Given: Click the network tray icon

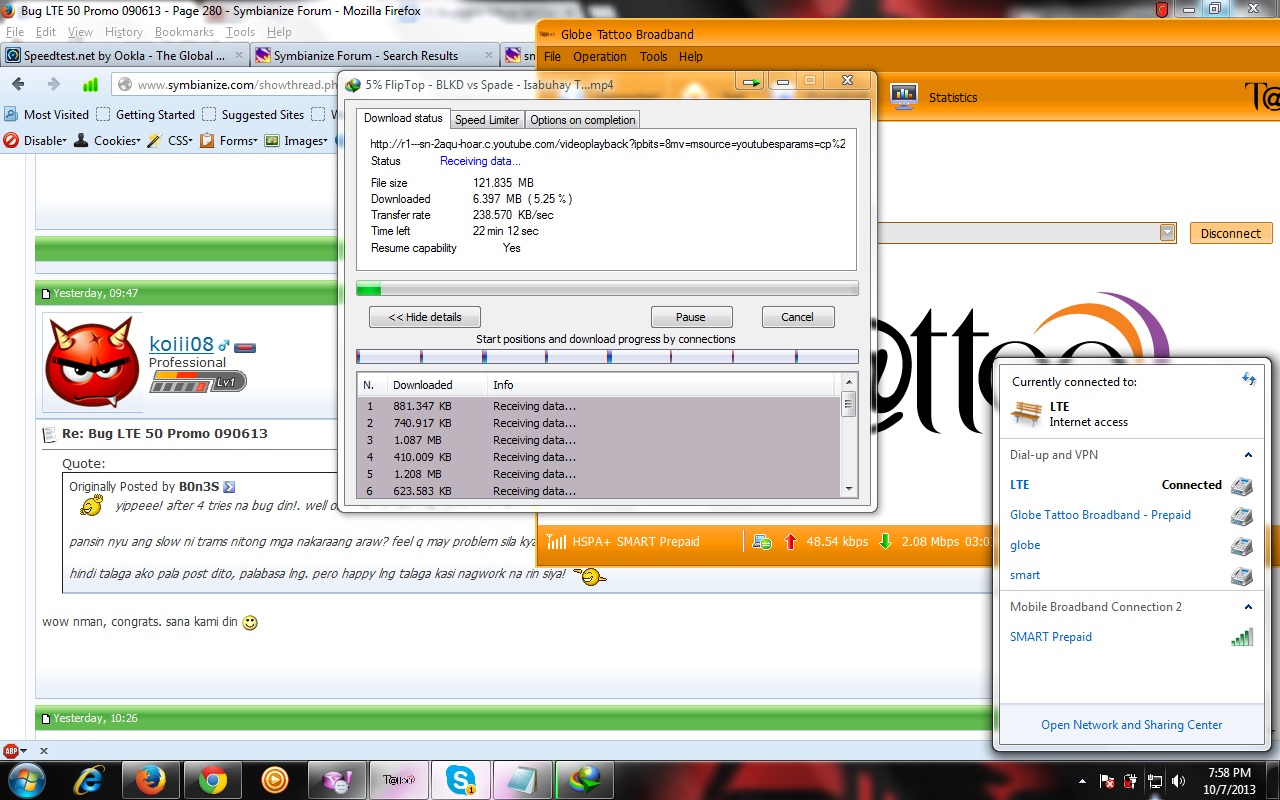Looking at the screenshot, I should 1155,781.
